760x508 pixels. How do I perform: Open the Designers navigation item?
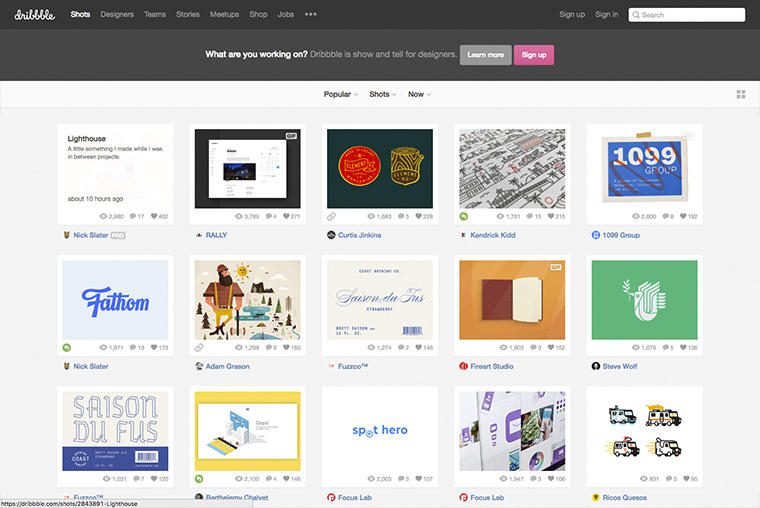117,14
